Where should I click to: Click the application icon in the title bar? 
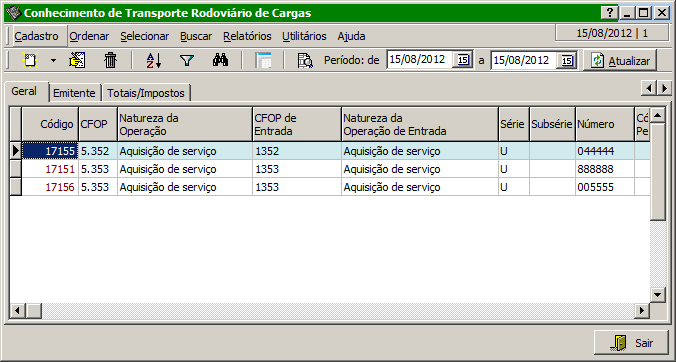pos(13,13)
